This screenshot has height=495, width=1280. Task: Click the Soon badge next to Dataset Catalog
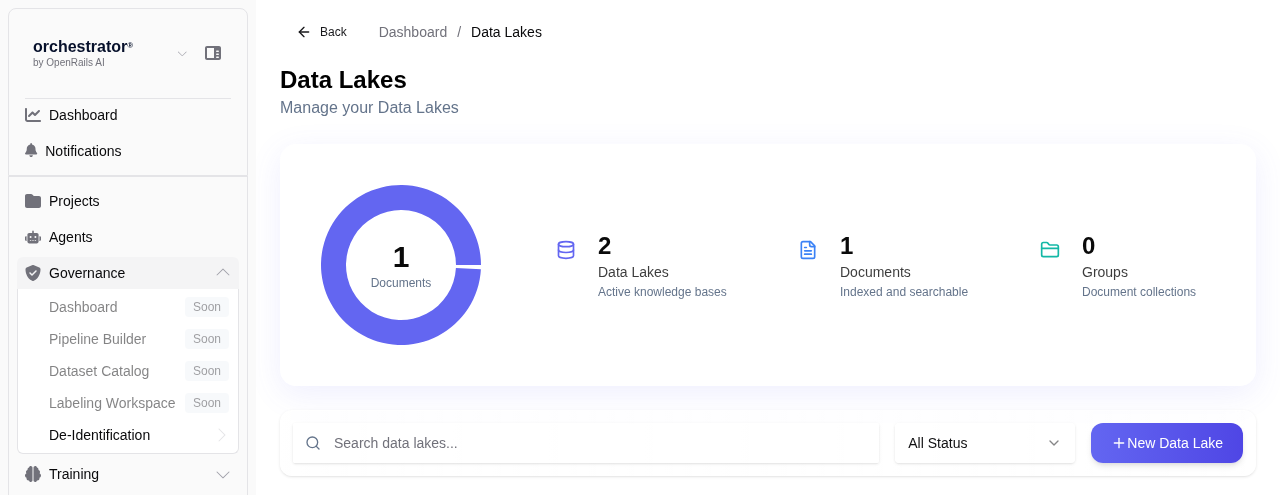tap(207, 371)
